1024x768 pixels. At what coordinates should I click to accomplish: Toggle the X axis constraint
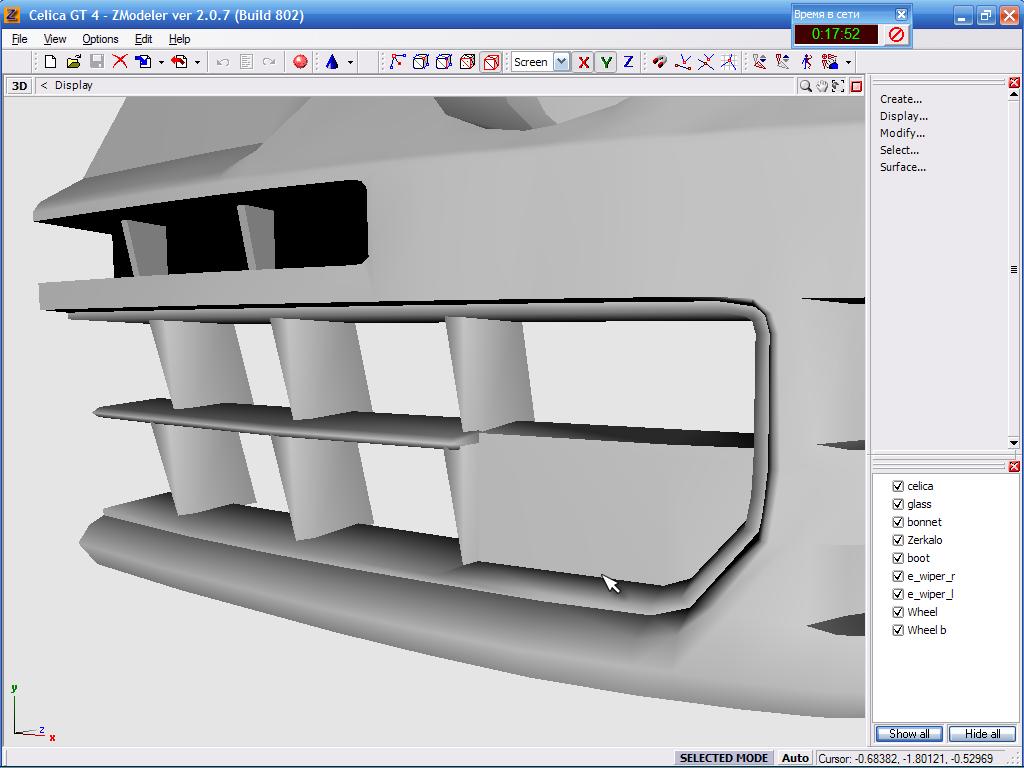pyautogui.click(x=584, y=62)
